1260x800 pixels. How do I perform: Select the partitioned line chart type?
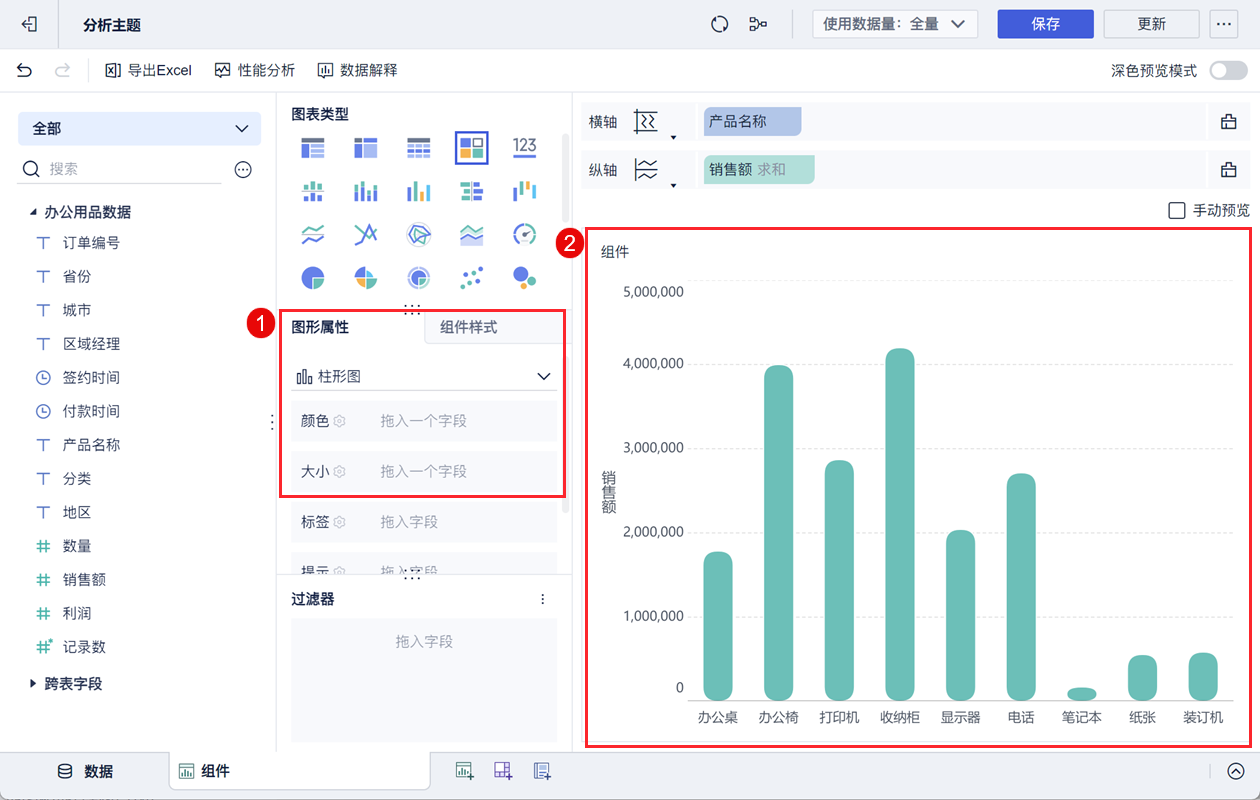[313, 235]
